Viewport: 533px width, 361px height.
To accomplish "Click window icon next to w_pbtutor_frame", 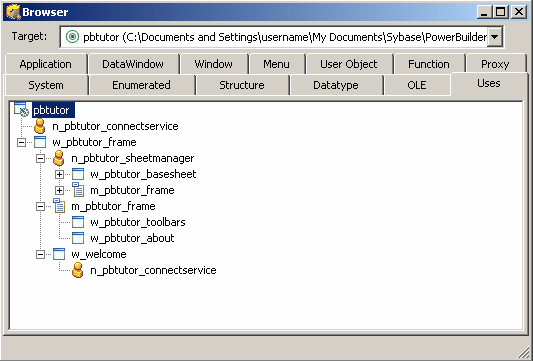I will click(x=40, y=142).
